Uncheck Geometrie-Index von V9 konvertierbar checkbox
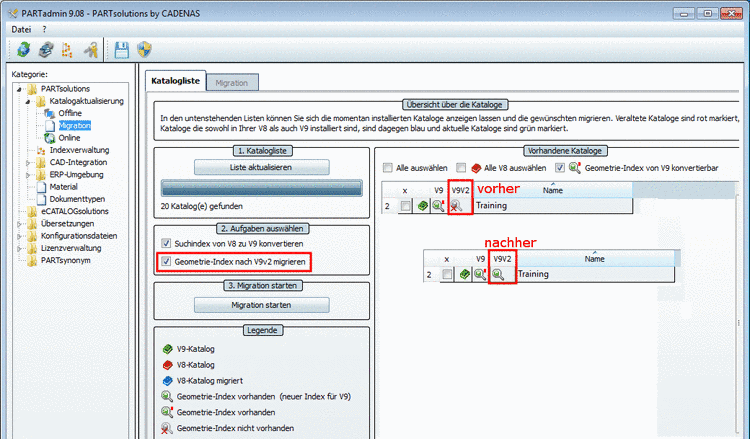Viewport: 750px width, 439px height. coord(560,168)
